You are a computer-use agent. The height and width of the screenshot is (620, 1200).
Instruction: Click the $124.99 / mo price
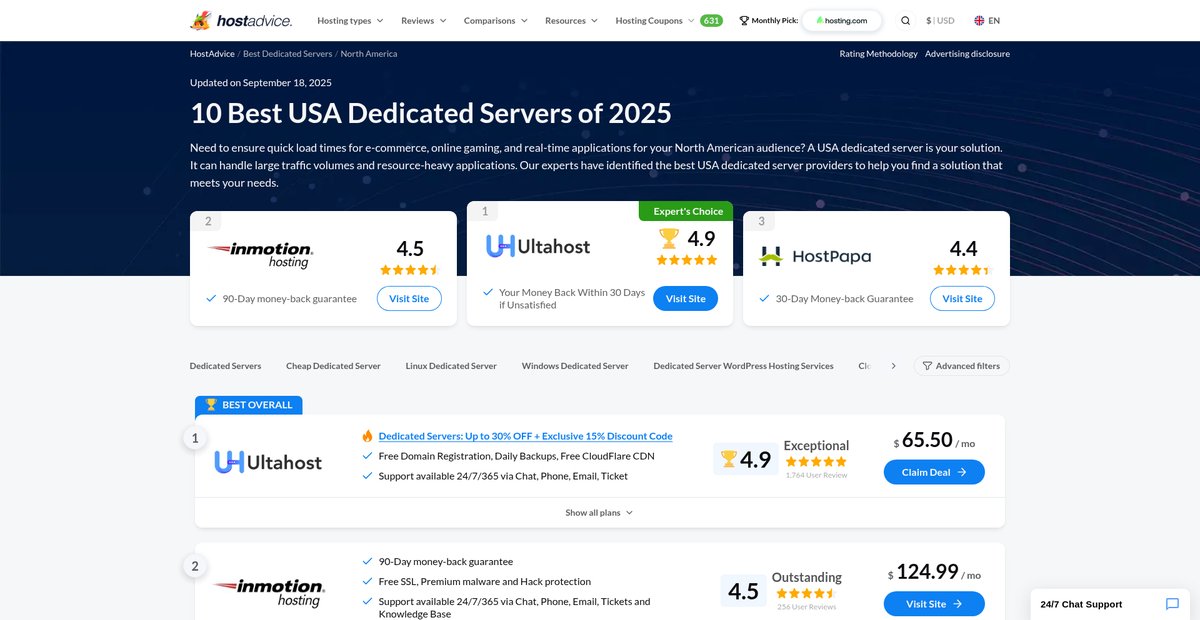pos(934,573)
